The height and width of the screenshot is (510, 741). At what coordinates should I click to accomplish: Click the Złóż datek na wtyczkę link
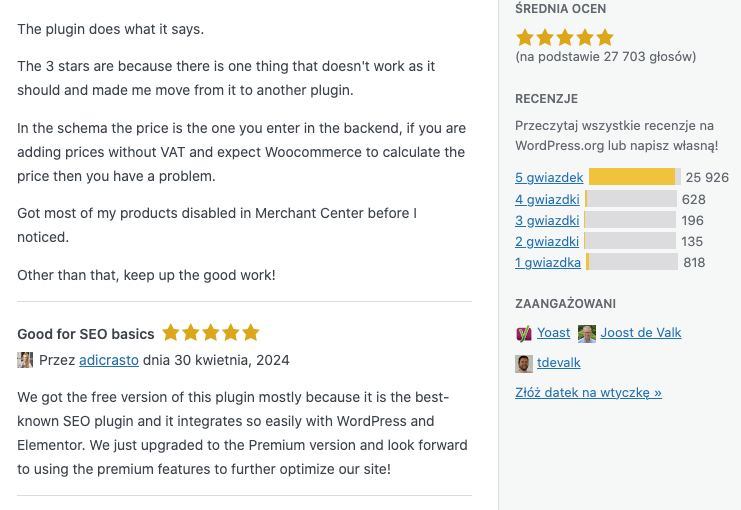point(588,393)
